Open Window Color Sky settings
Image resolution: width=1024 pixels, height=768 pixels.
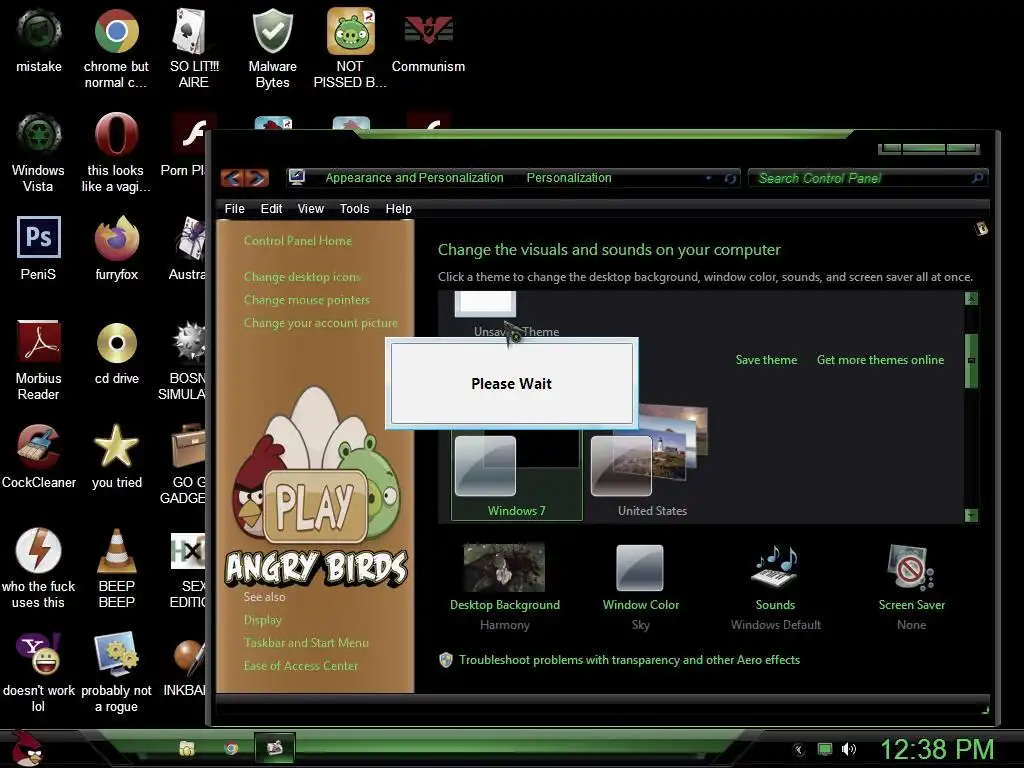(641, 586)
